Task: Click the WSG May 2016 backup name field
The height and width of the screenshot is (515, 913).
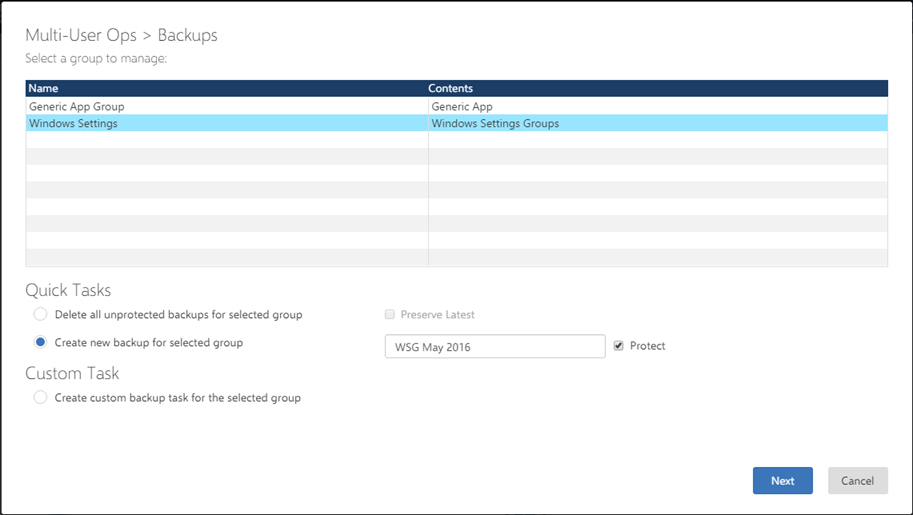Action: click(x=494, y=346)
